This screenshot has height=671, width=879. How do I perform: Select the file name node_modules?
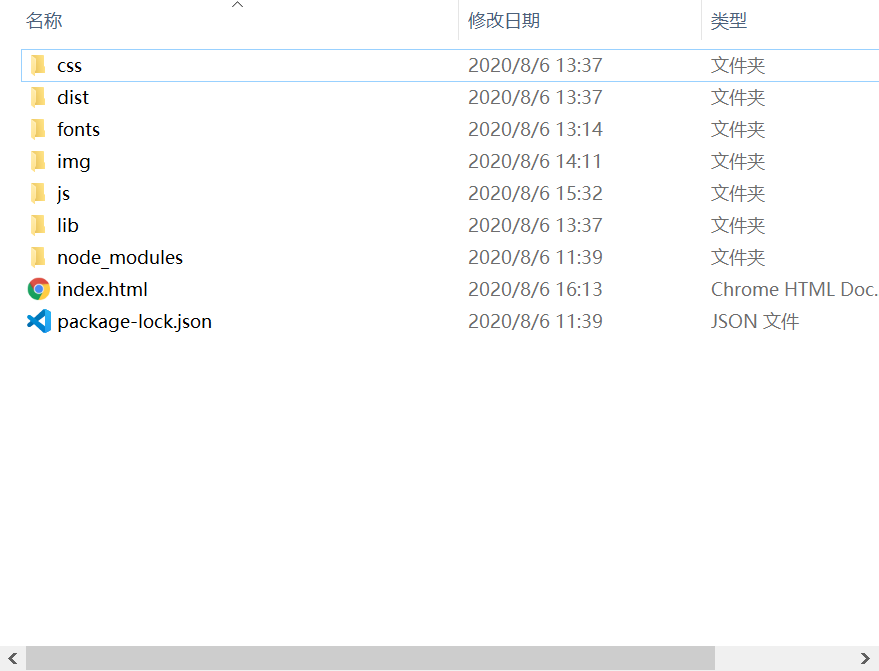pyautogui.click(x=120, y=258)
